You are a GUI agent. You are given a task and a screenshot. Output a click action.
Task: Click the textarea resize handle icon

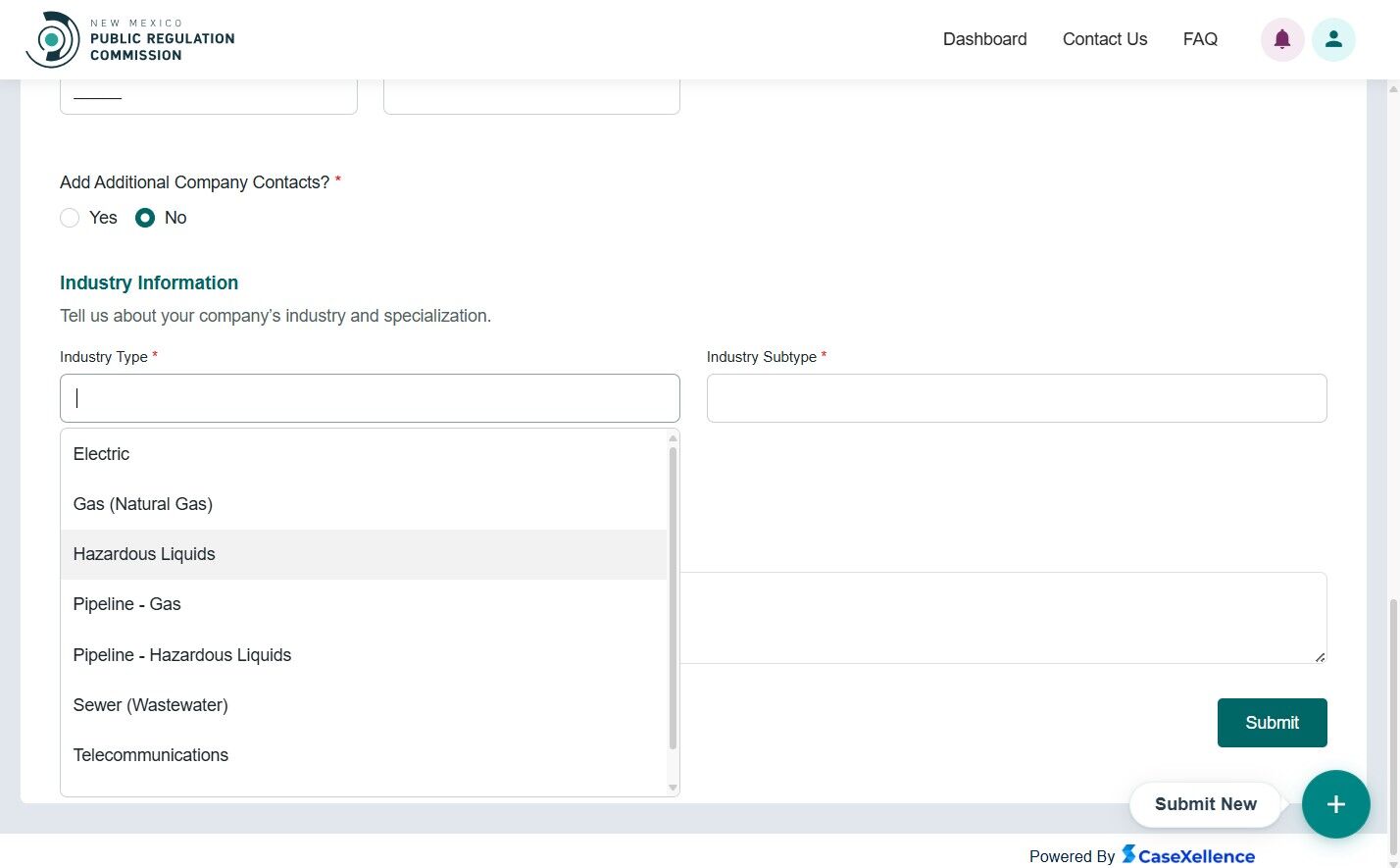pos(1320,657)
